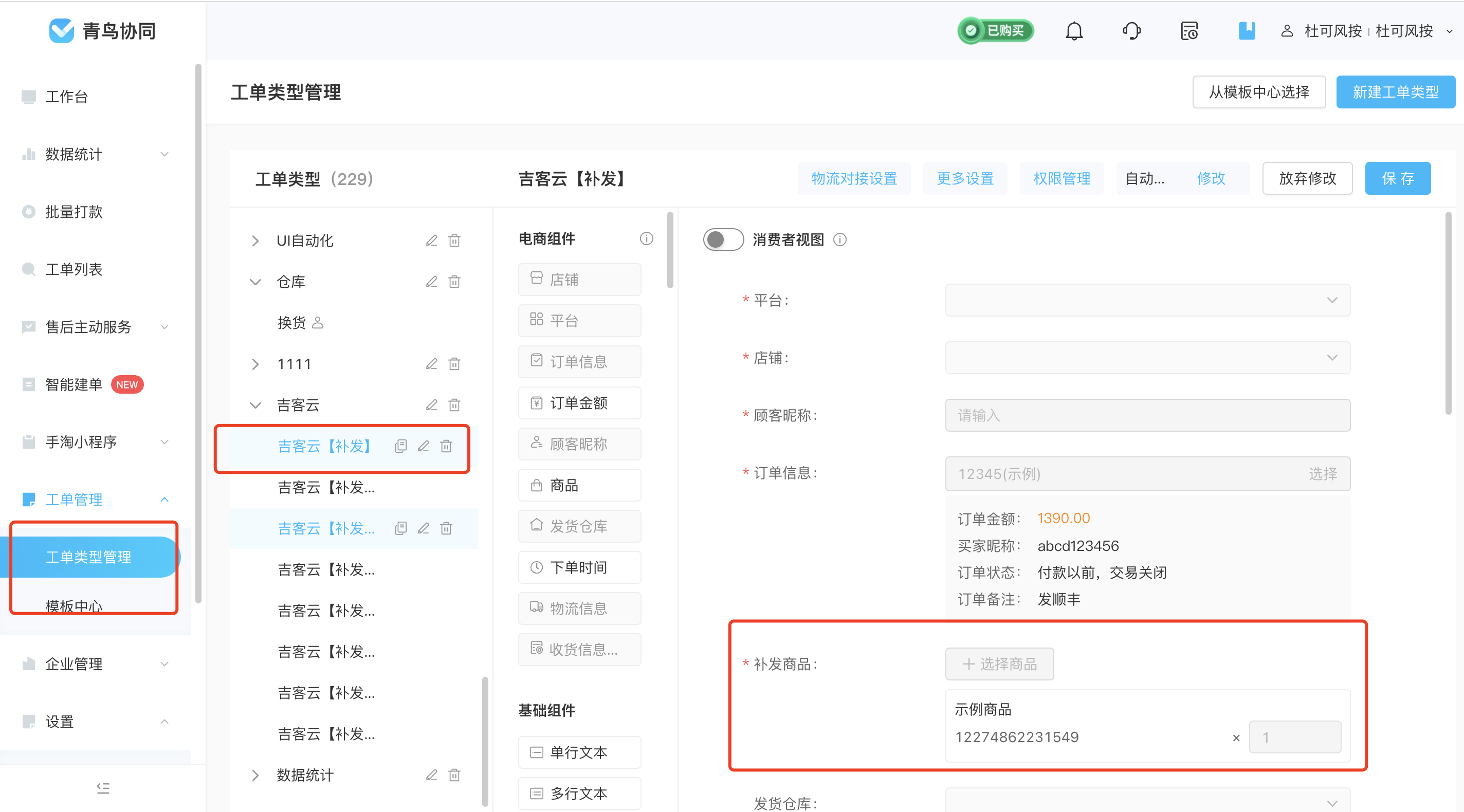Delete the 1111 category

[454, 364]
